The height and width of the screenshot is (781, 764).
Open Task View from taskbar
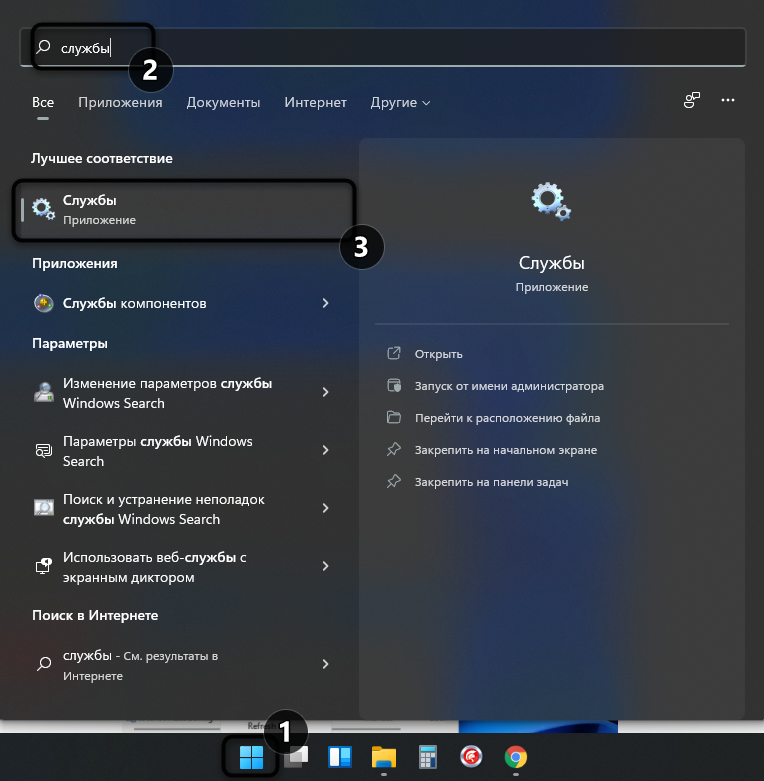296,757
